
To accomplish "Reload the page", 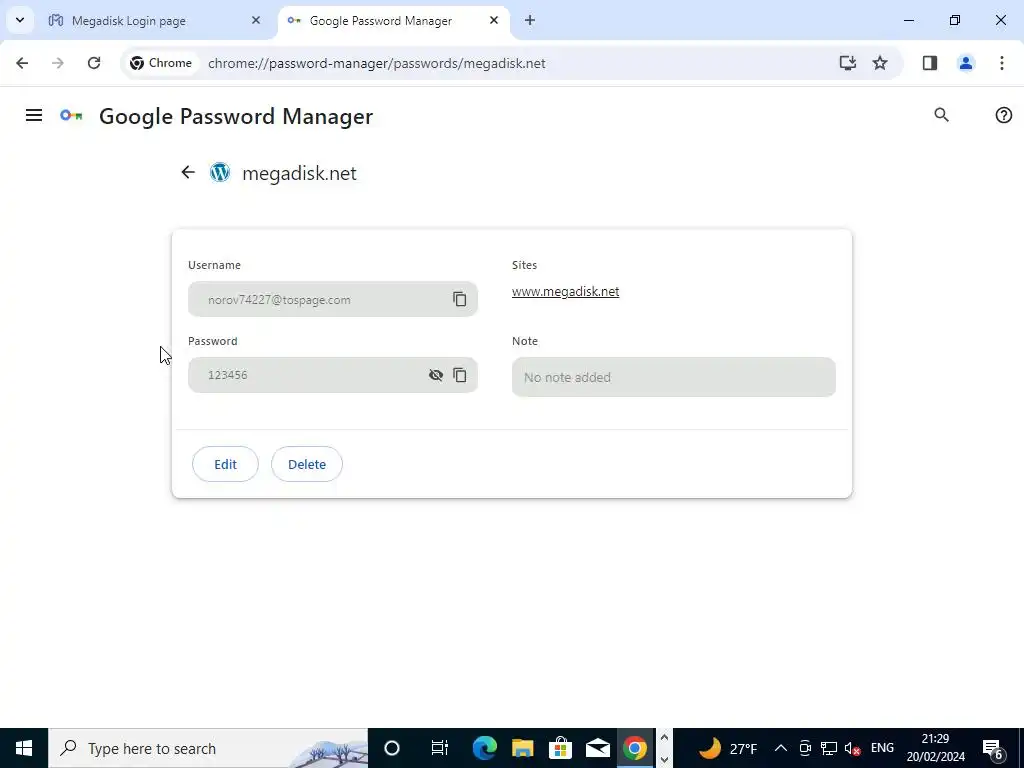I will (94, 63).
